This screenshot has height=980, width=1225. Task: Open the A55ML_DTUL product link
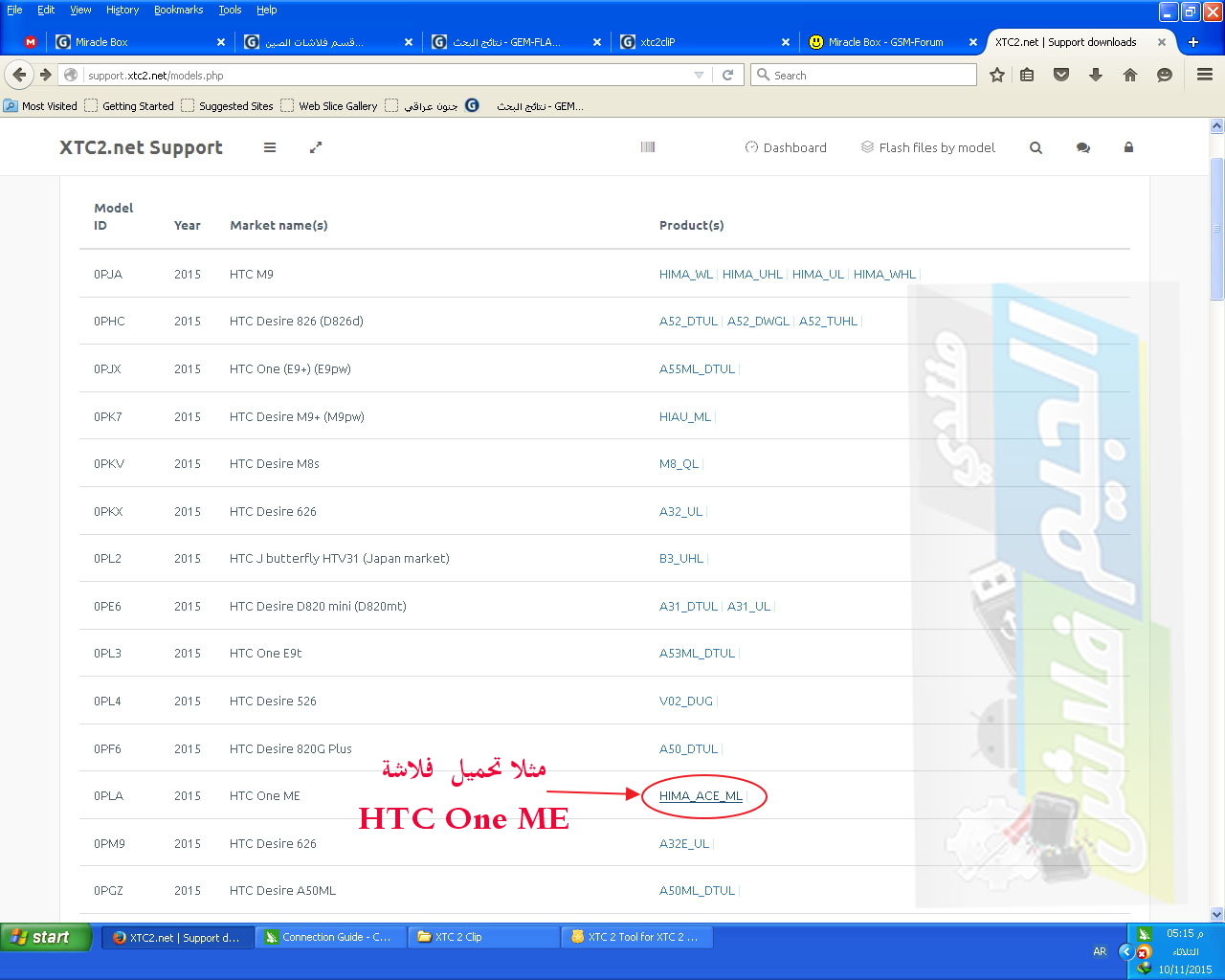point(697,369)
